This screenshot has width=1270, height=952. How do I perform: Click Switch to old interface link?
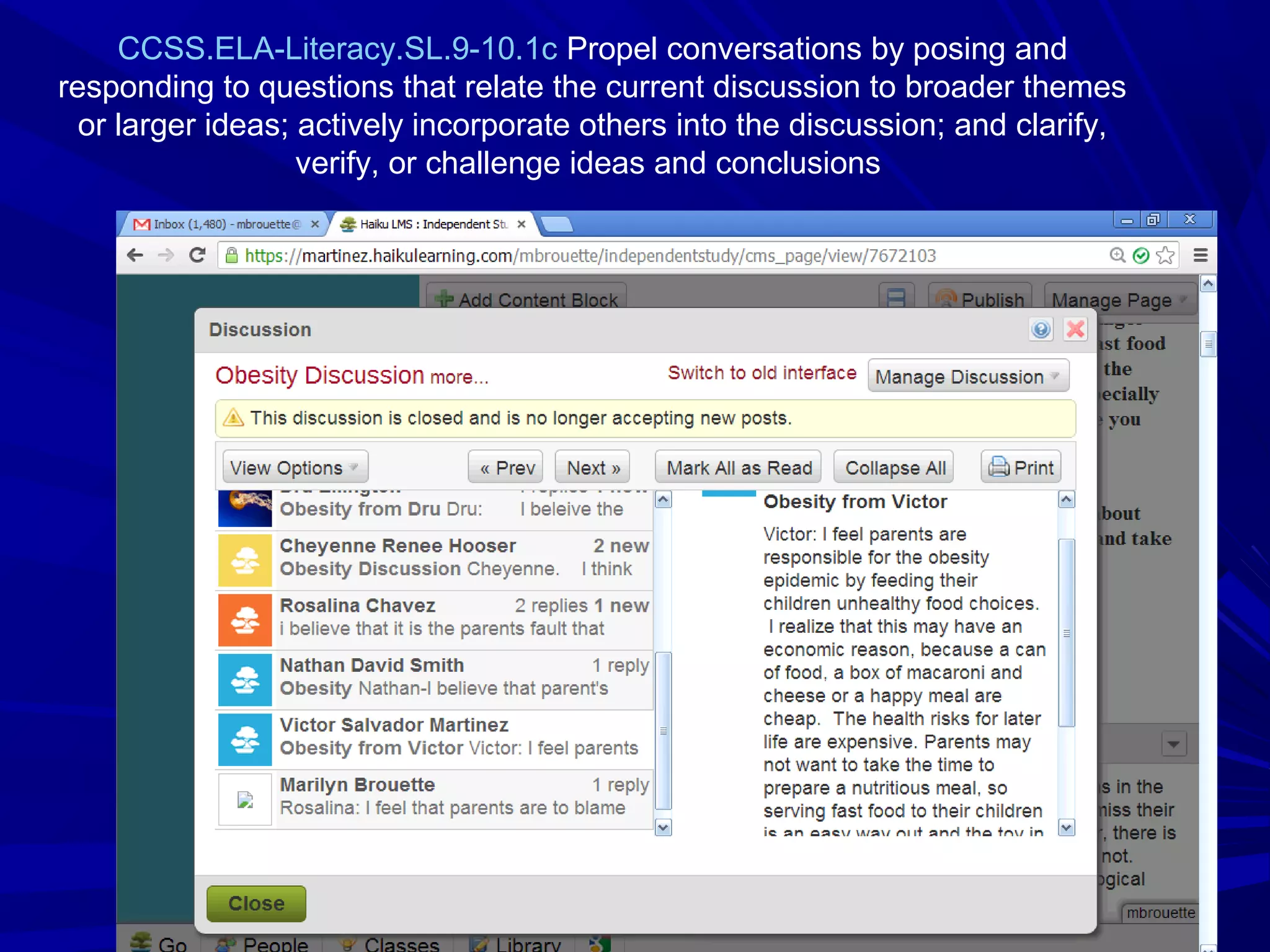click(762, 372)
